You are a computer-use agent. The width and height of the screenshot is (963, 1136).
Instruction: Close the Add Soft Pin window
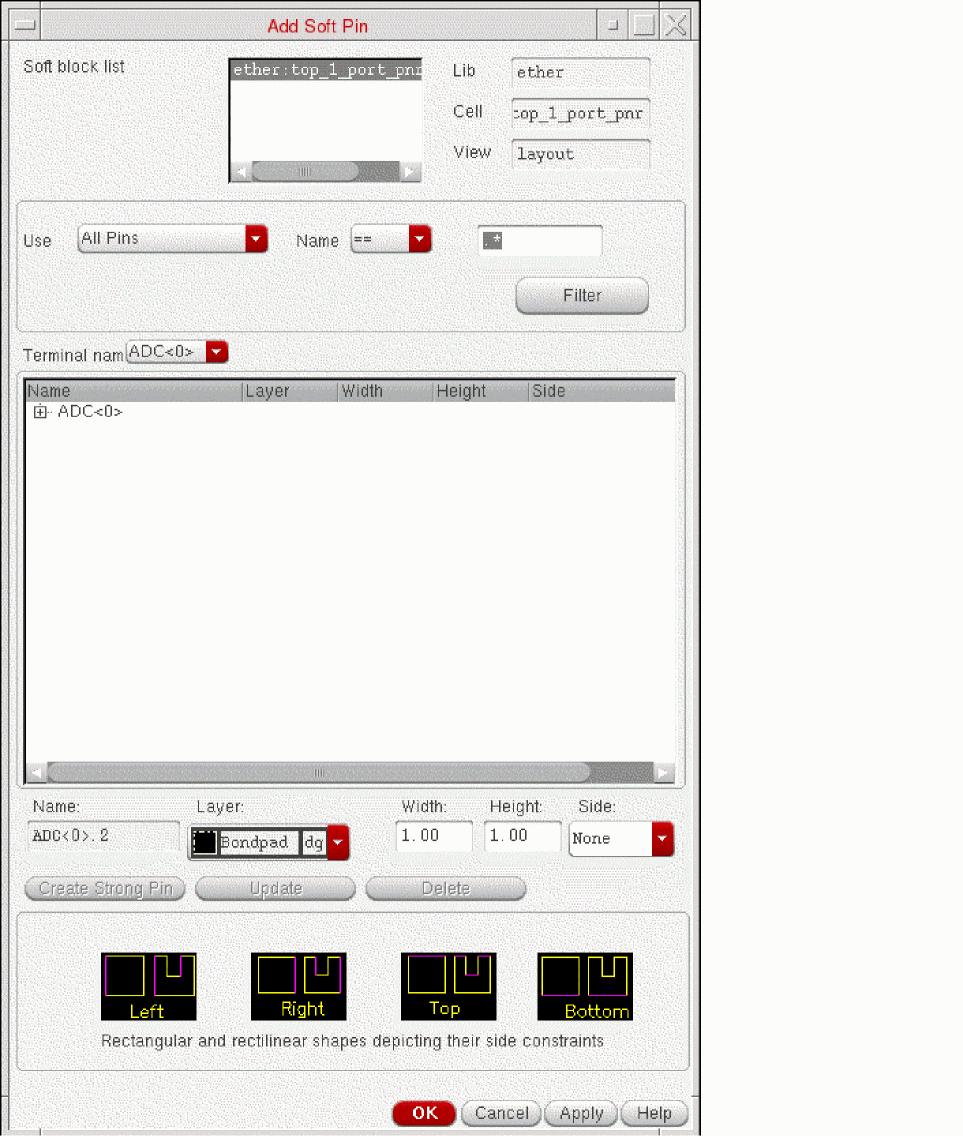coord(676,25)
